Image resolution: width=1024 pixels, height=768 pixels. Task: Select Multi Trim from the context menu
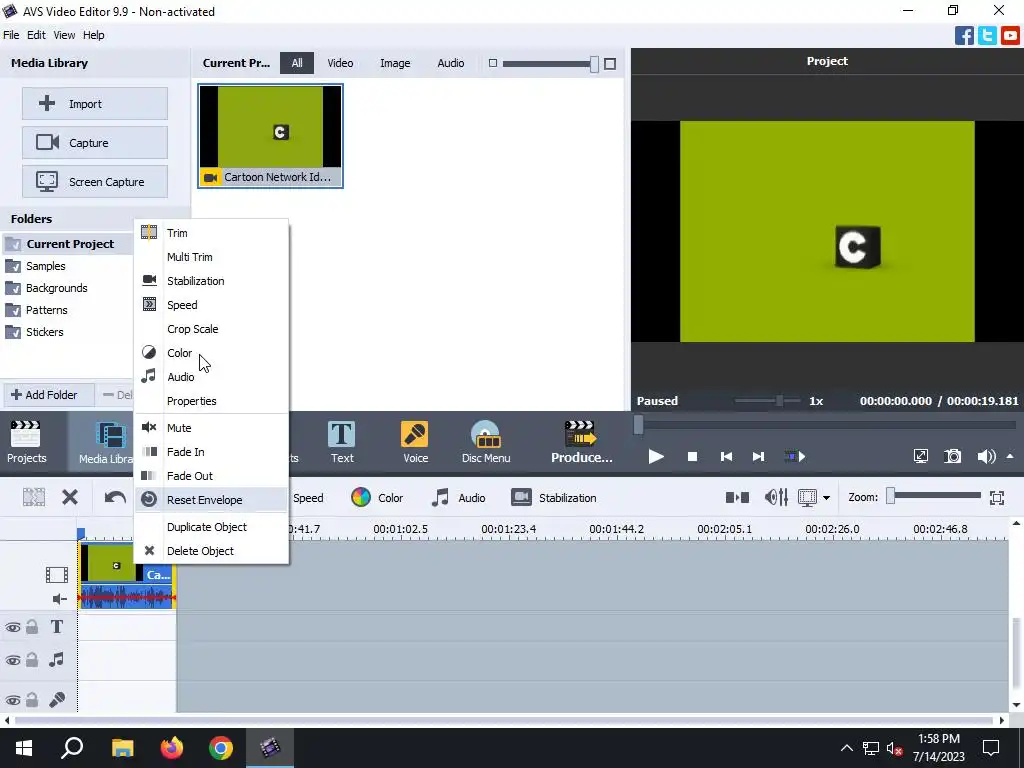click(x=211, y=257)
